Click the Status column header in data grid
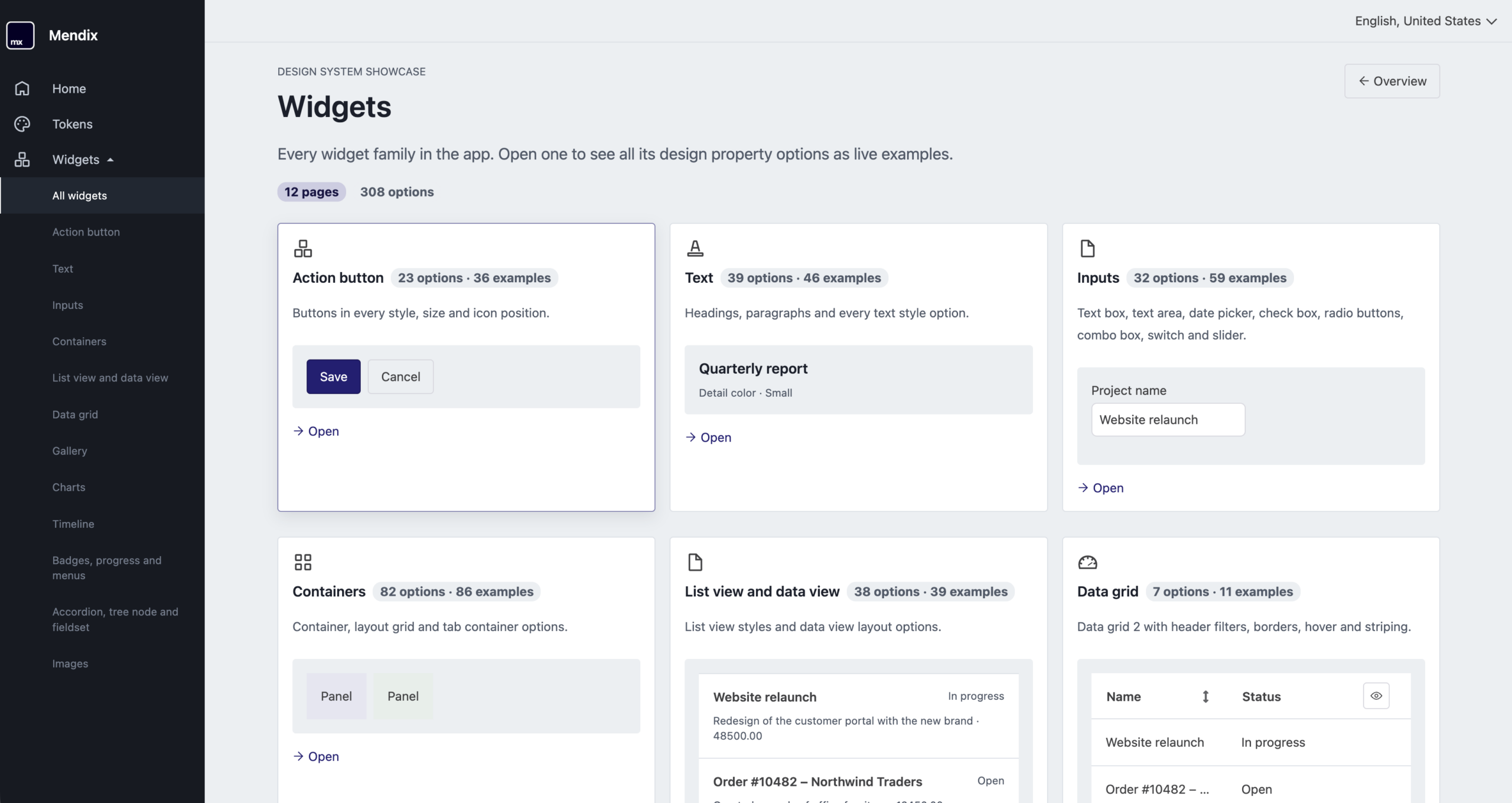The width and height of the screenshot is (1512, 803). tap(1261, 697)
